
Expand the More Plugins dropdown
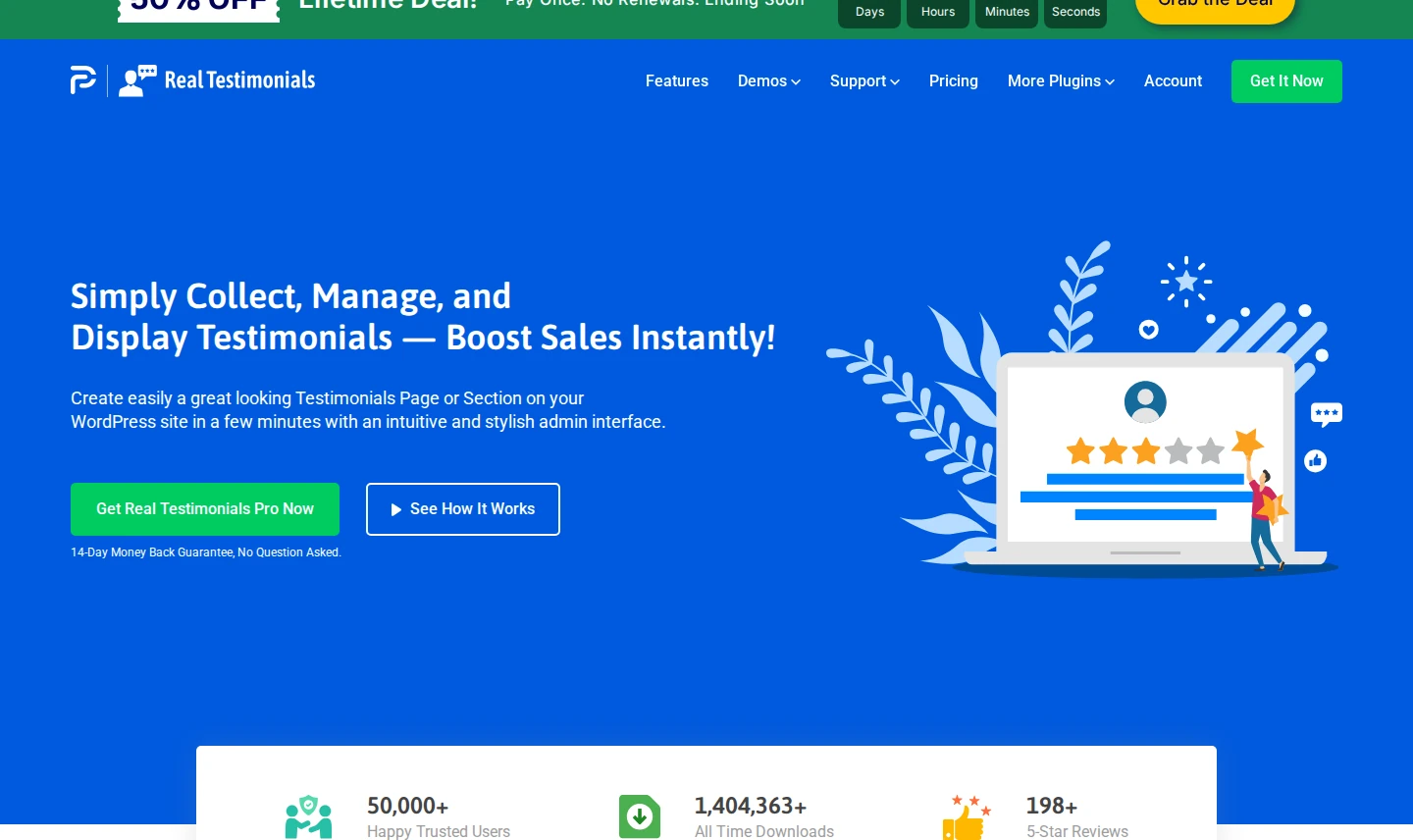[1061, 81]
